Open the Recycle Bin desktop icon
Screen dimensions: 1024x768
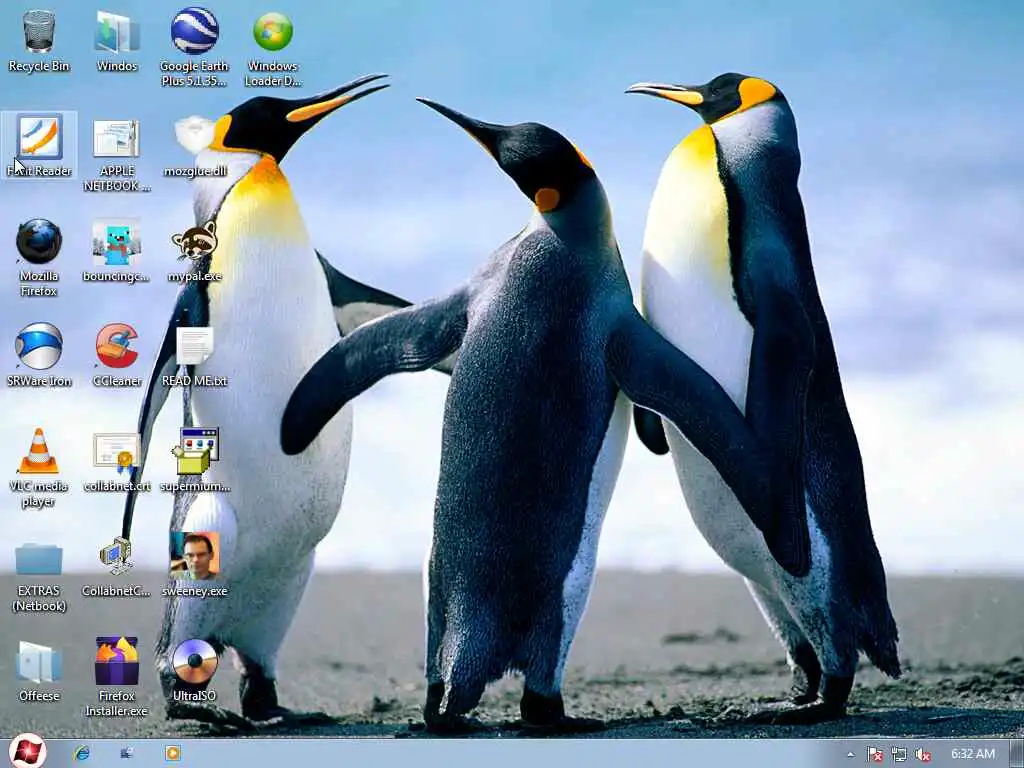tap(39, 40)
